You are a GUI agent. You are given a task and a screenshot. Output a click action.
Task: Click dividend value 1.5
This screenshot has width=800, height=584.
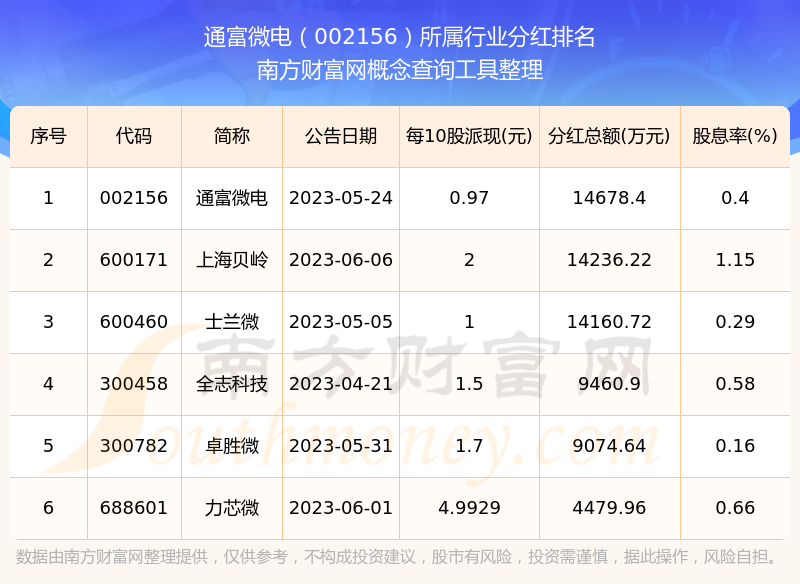coord(469,384)
